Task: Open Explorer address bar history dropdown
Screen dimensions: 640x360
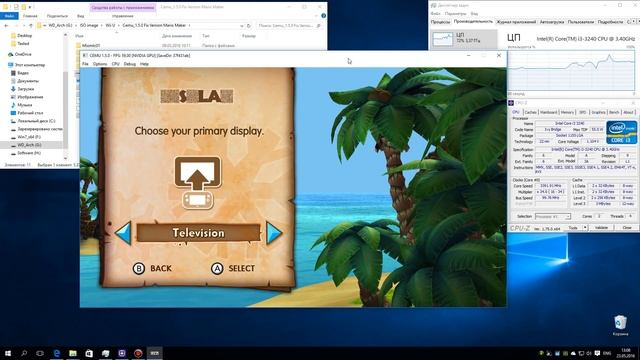Action: (x=241, y=25)
